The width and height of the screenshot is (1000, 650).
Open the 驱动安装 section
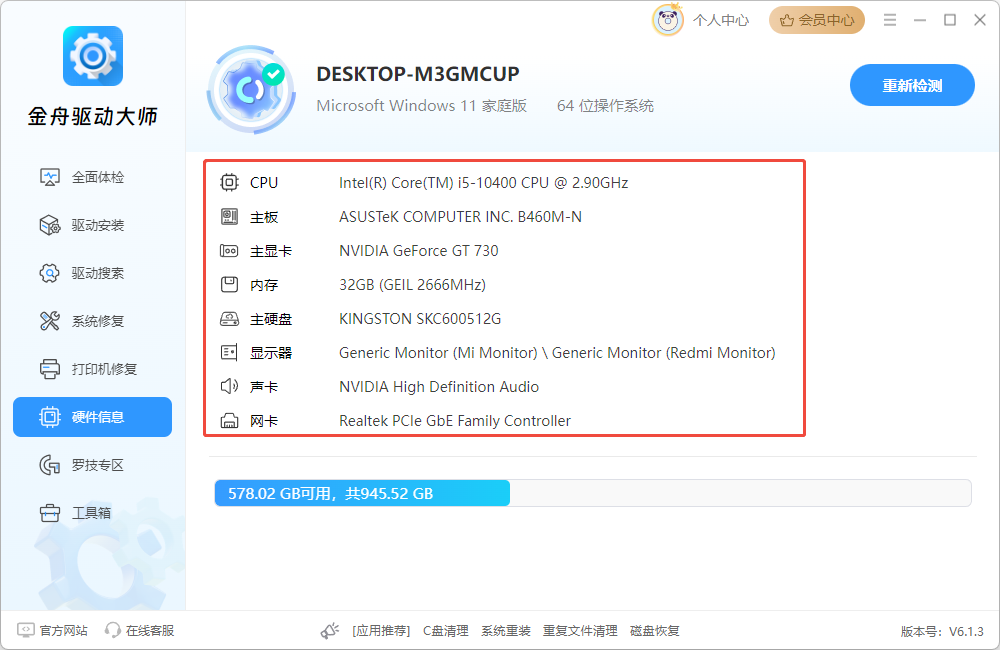point(92,225)
